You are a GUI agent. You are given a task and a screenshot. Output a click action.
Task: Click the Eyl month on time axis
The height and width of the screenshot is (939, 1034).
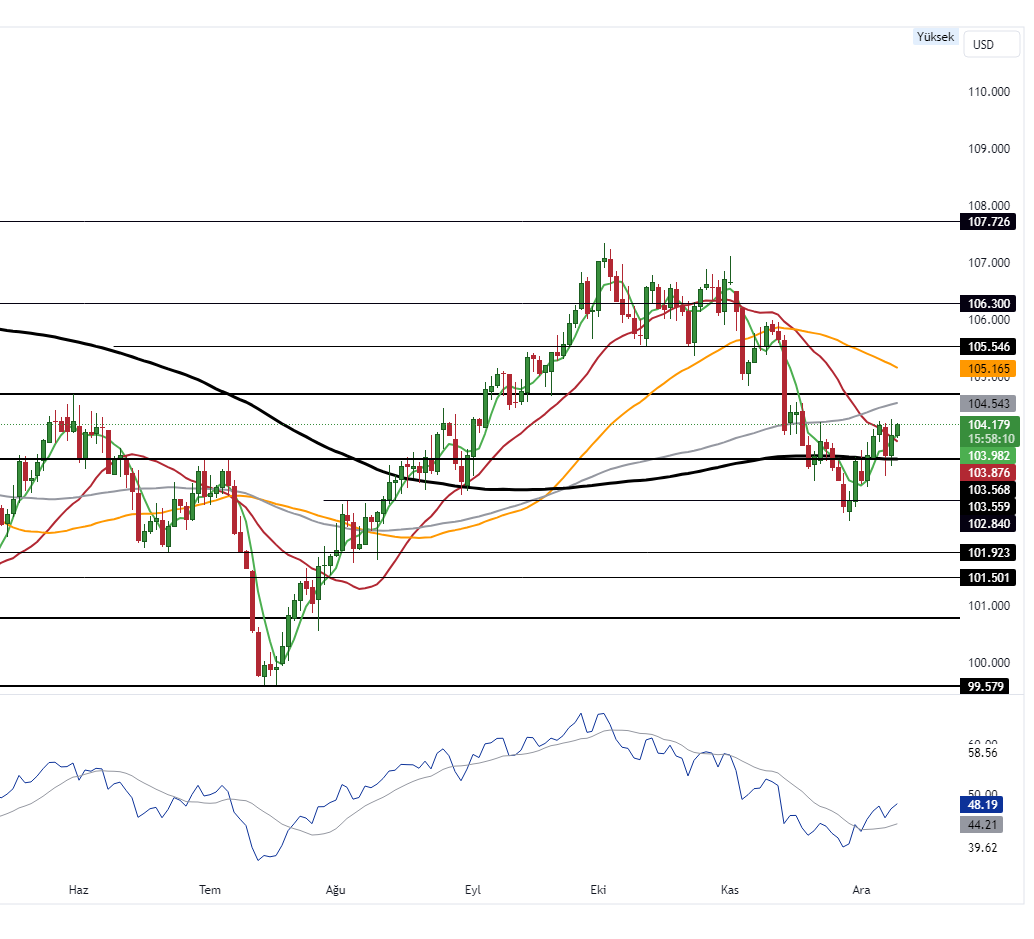click(x=473, y=889)
